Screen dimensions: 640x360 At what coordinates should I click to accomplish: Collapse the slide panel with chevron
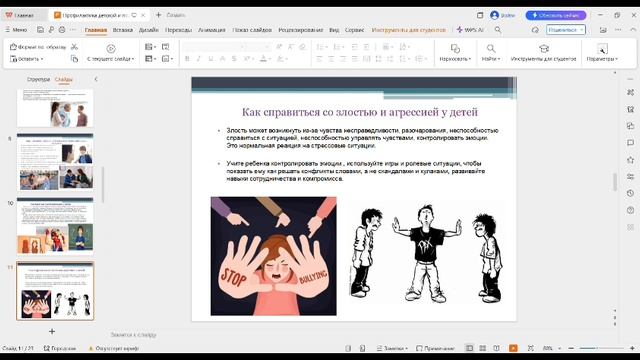pyautogui.click(x=96, y=79)
